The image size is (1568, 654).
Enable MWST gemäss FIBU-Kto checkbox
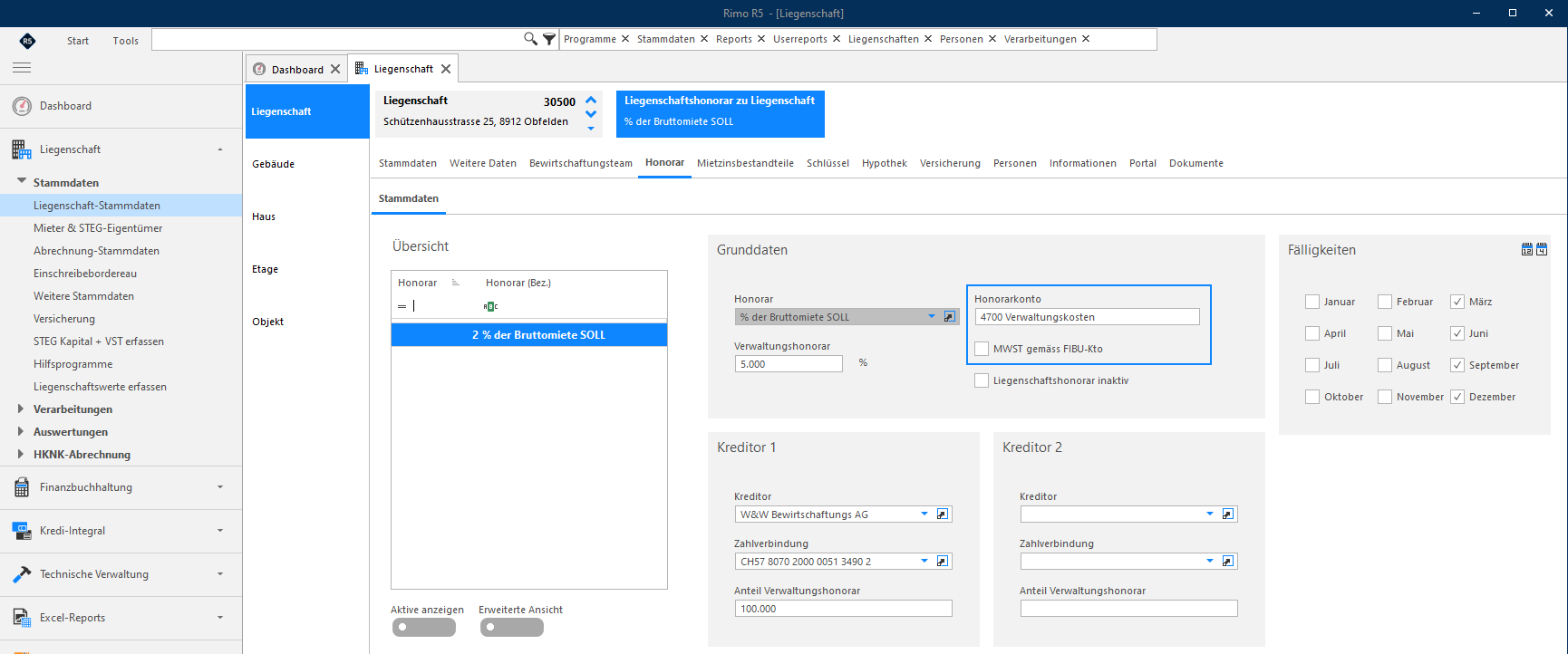point(982,349)
